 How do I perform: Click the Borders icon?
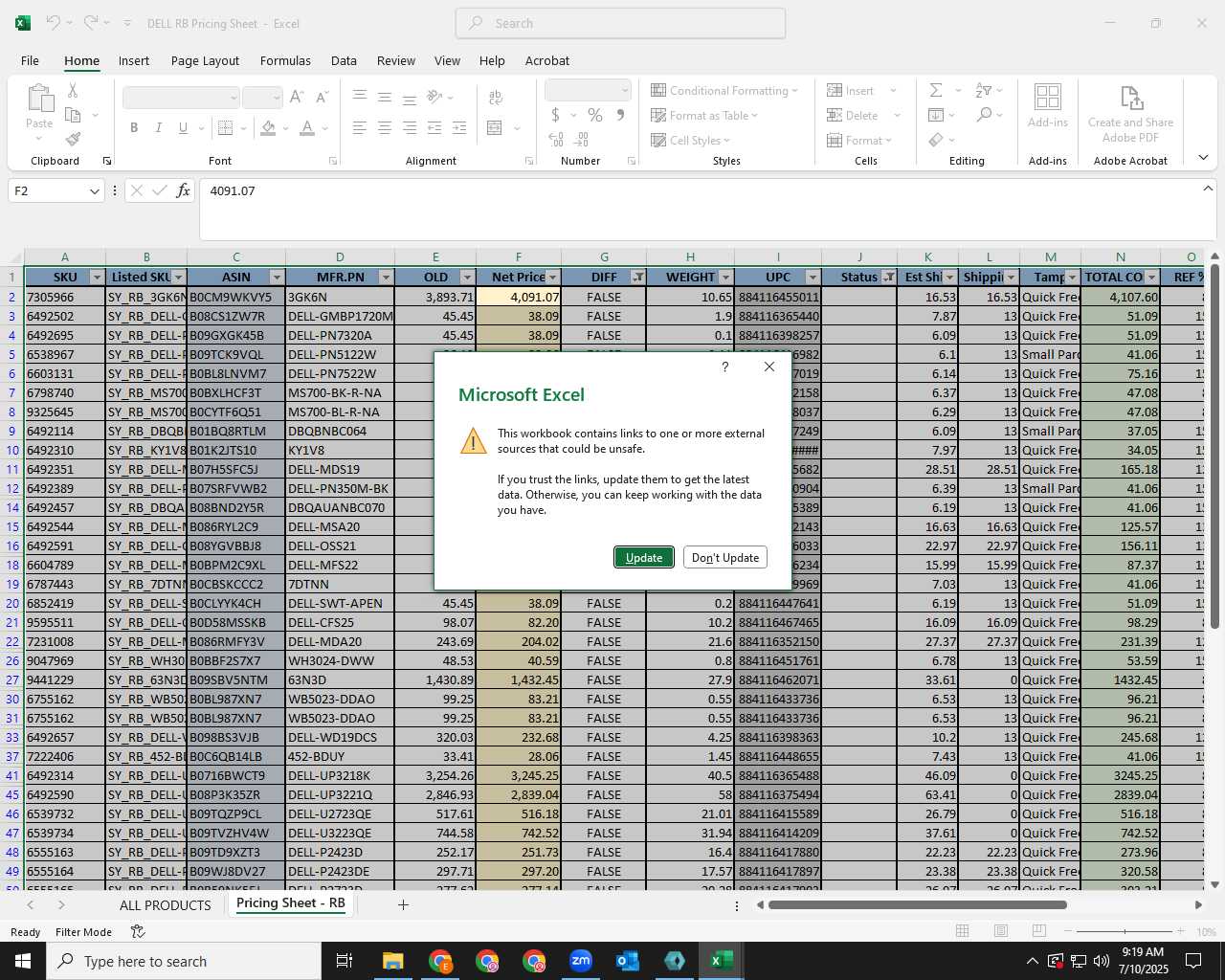[226, 127]
